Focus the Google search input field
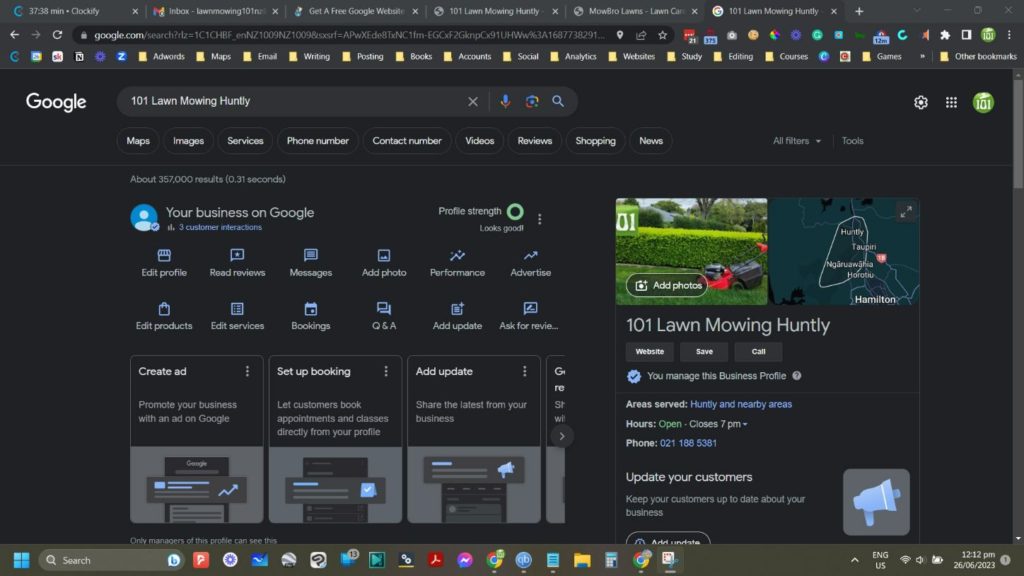The height and width of the screenshot is (576, 1024). click(x=294, y=101)
